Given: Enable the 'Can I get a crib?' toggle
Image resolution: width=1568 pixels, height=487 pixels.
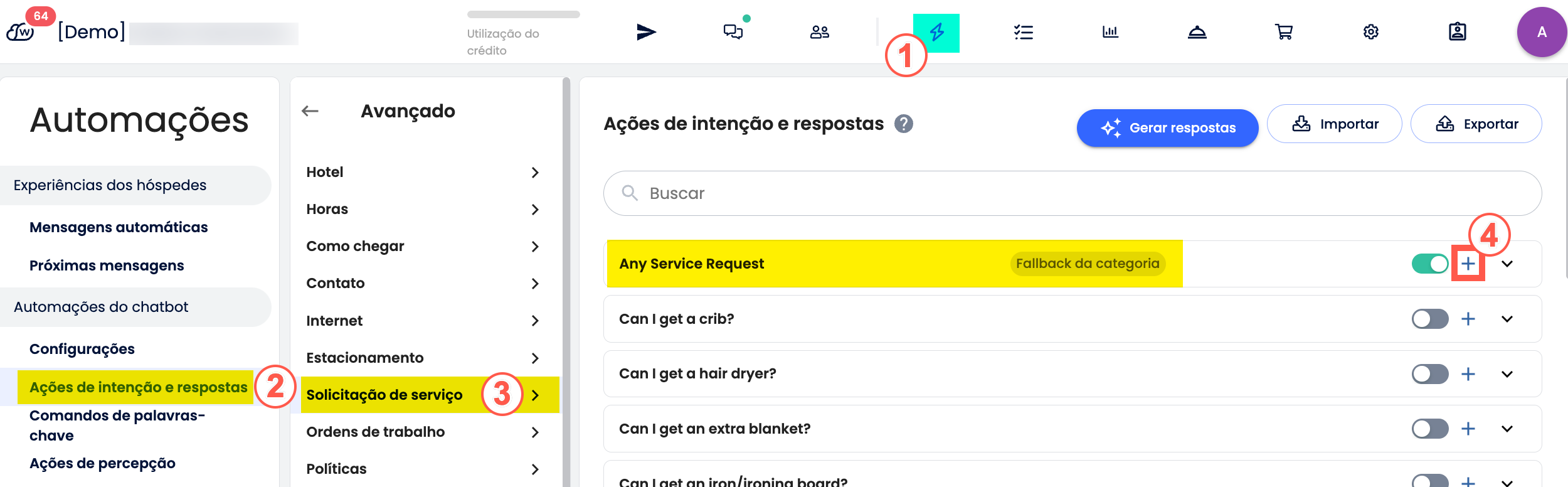Looking at the screenshot, I should coord(1429,319).
